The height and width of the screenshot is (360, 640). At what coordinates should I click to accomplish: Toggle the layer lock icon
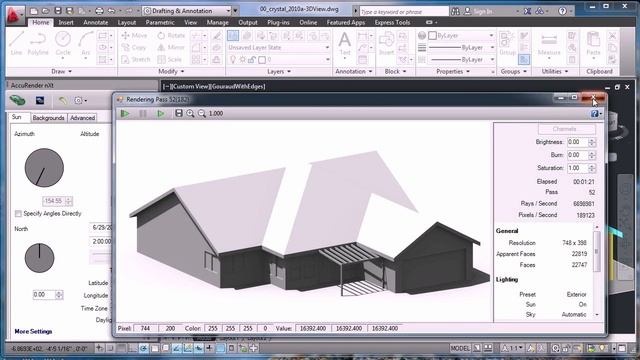[x=252, y=60]
